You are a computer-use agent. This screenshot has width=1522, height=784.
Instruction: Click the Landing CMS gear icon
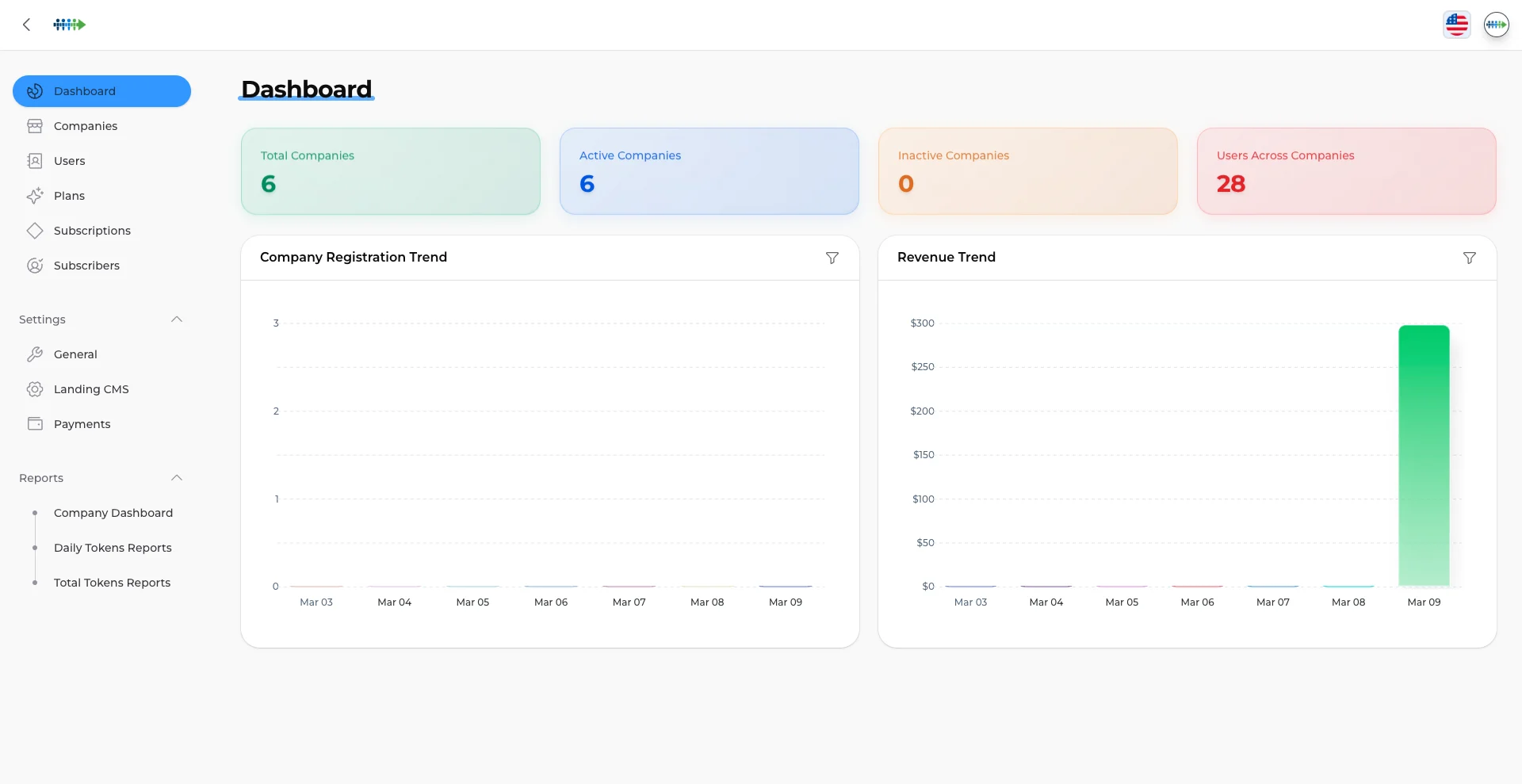[x=35, y=389]
